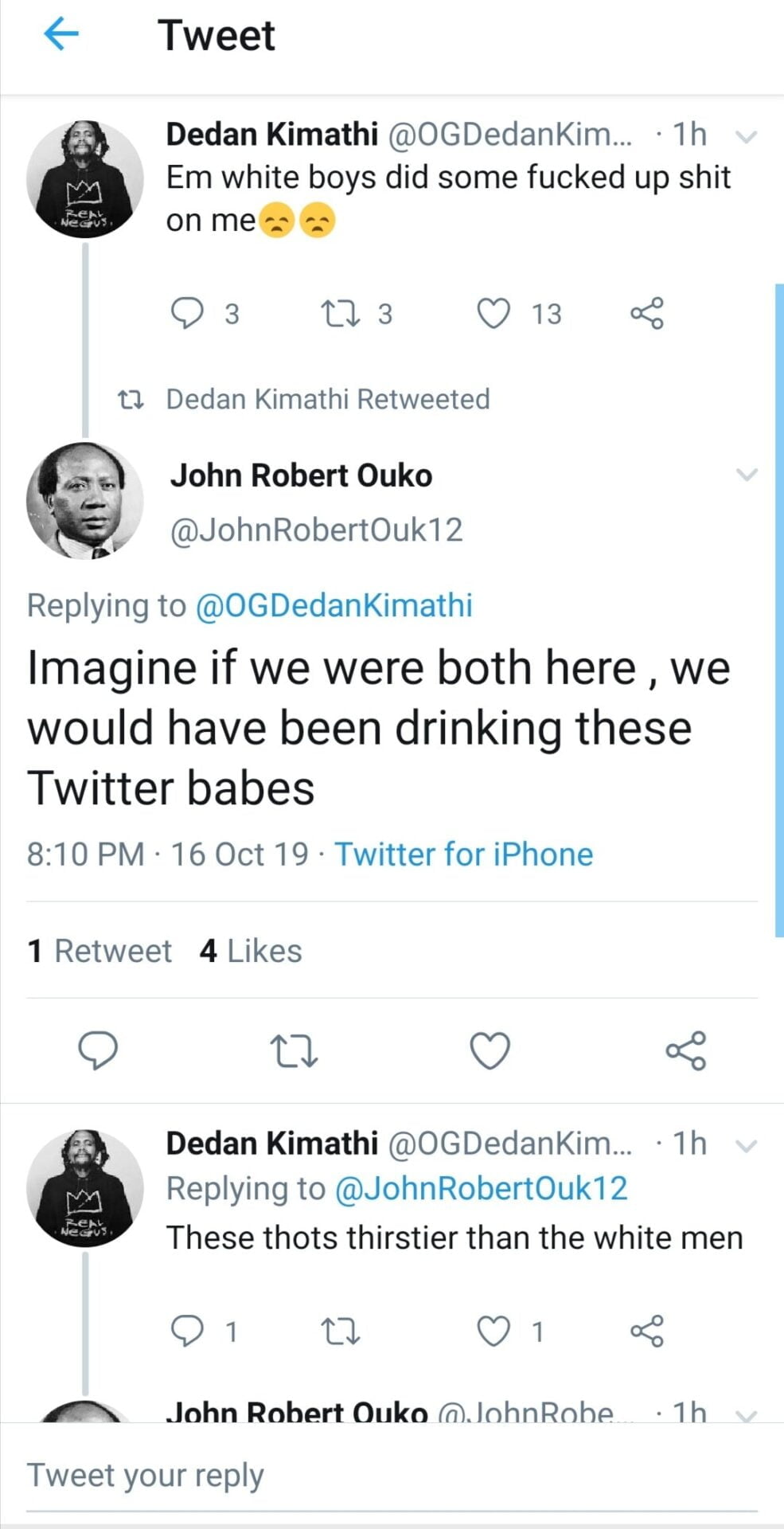784x1529 pixels.
Task: Retweet the top Dedan Kimathi tweet
Action: pos(340,313)
